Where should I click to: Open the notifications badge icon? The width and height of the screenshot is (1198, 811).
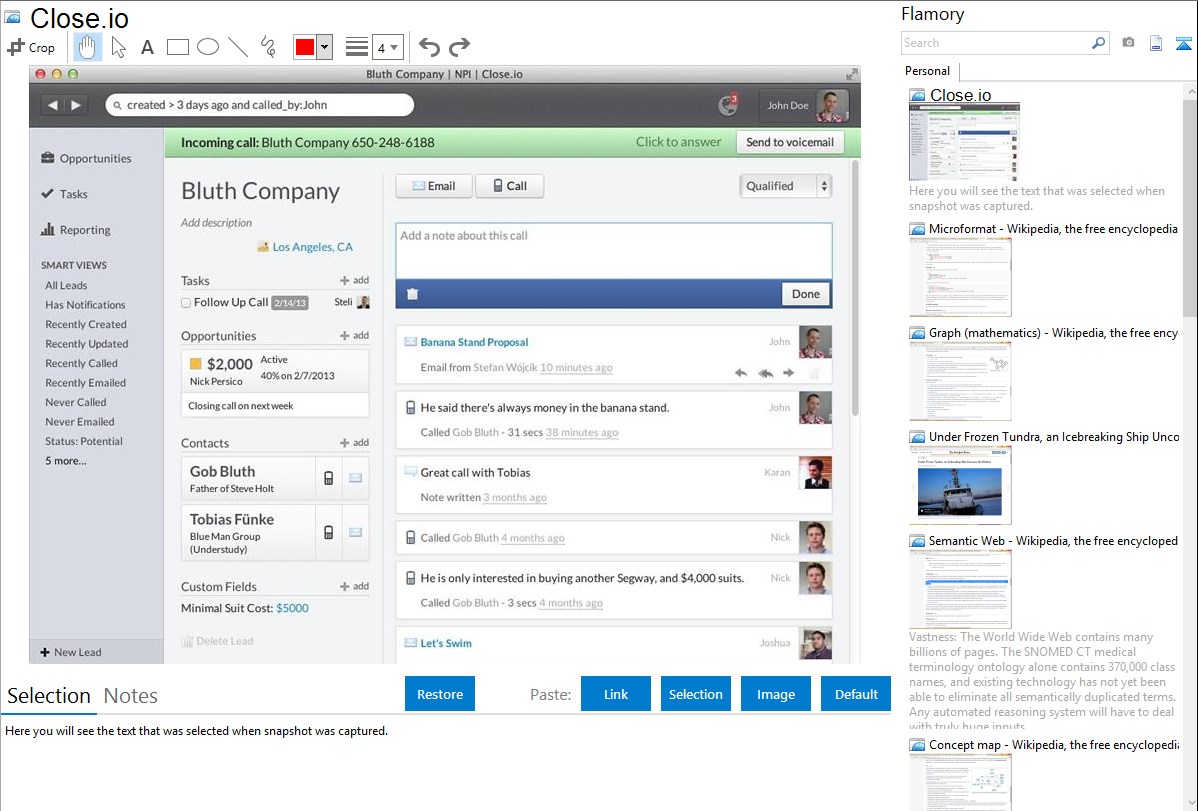(x=728, y=105)
